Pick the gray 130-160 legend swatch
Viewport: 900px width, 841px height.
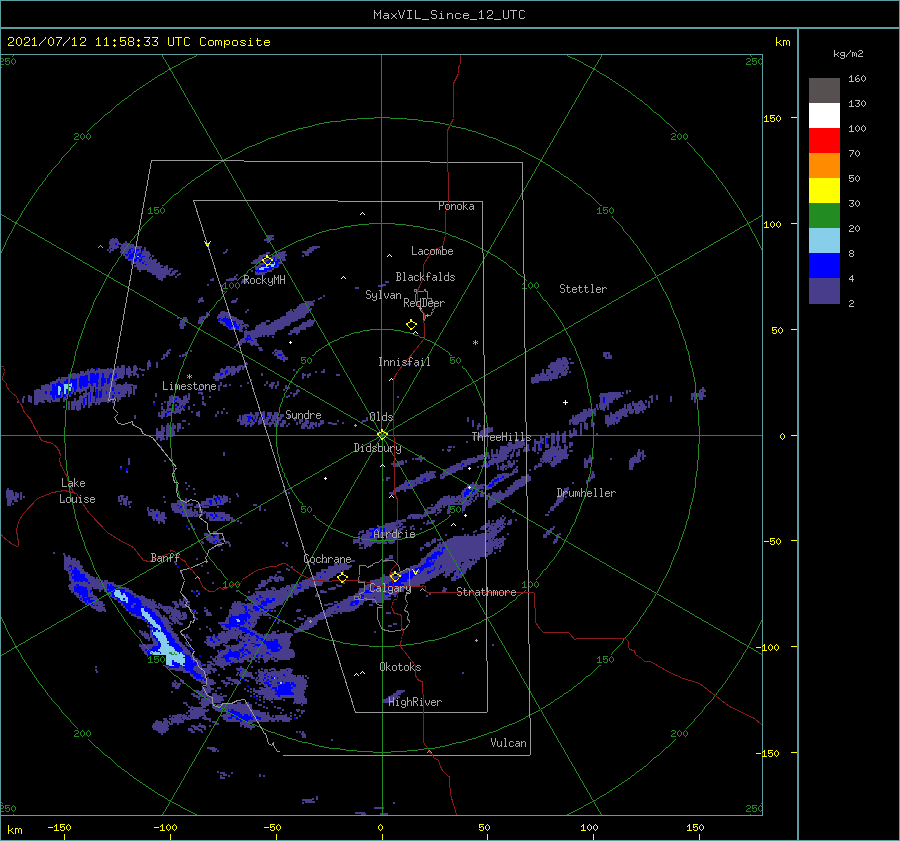(824, 90)
